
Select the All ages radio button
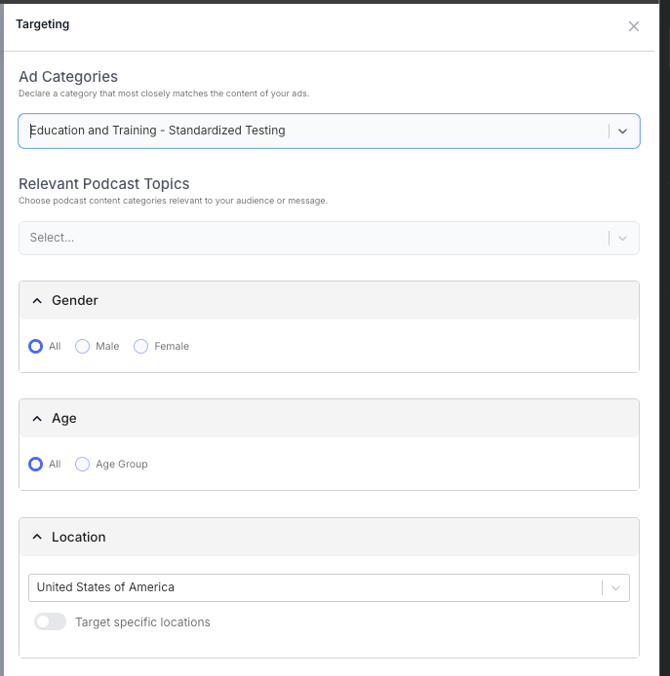coord(36,464)
